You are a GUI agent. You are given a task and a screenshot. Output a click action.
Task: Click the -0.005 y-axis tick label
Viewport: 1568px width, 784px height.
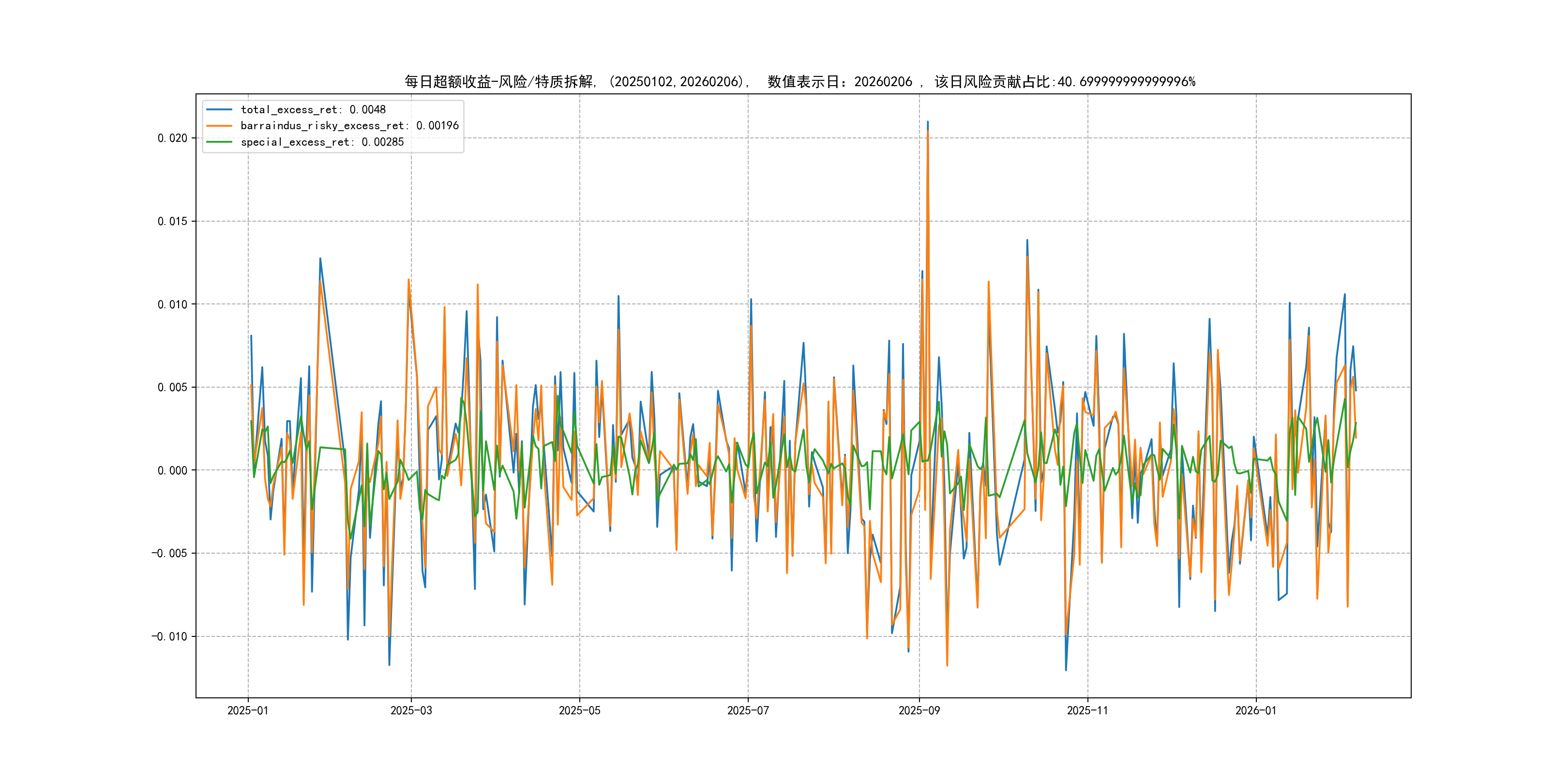click(x=169, y=553)
